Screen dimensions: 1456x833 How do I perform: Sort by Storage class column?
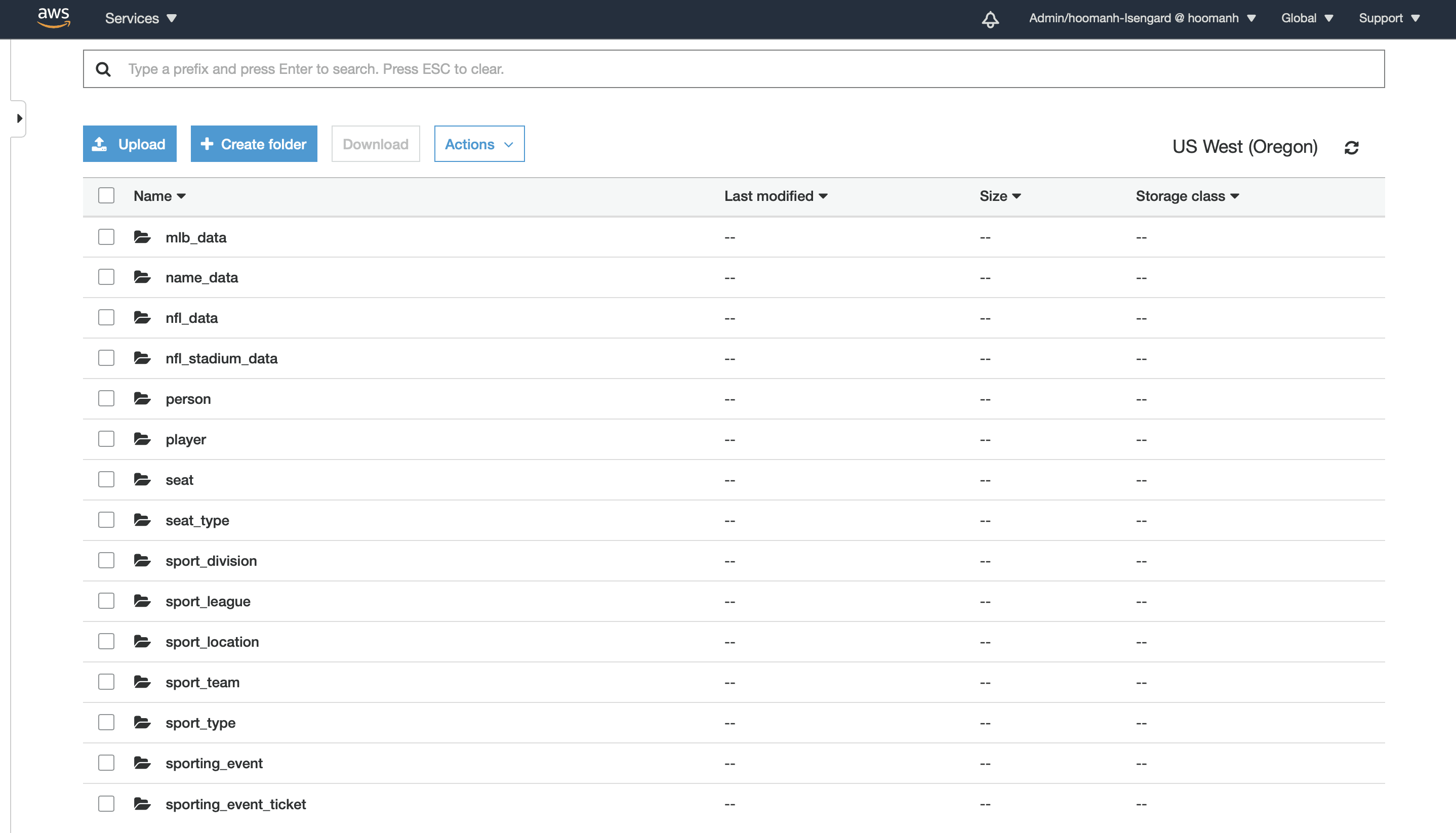1188,196
